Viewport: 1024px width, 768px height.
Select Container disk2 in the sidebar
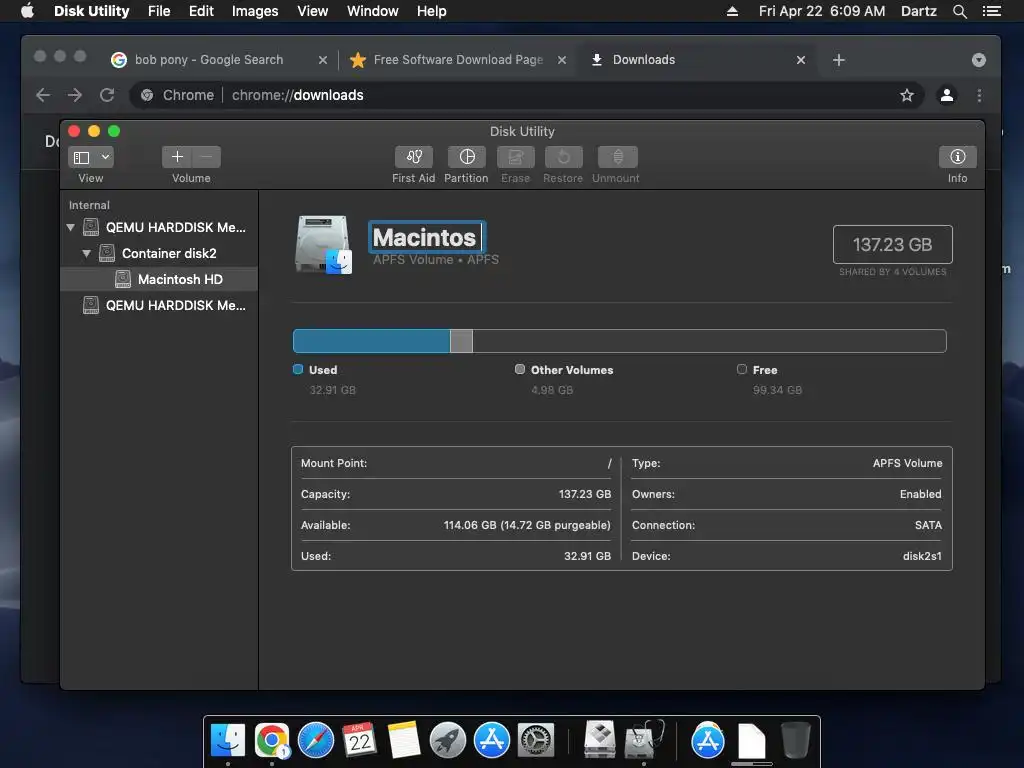[x=159, y=253]
